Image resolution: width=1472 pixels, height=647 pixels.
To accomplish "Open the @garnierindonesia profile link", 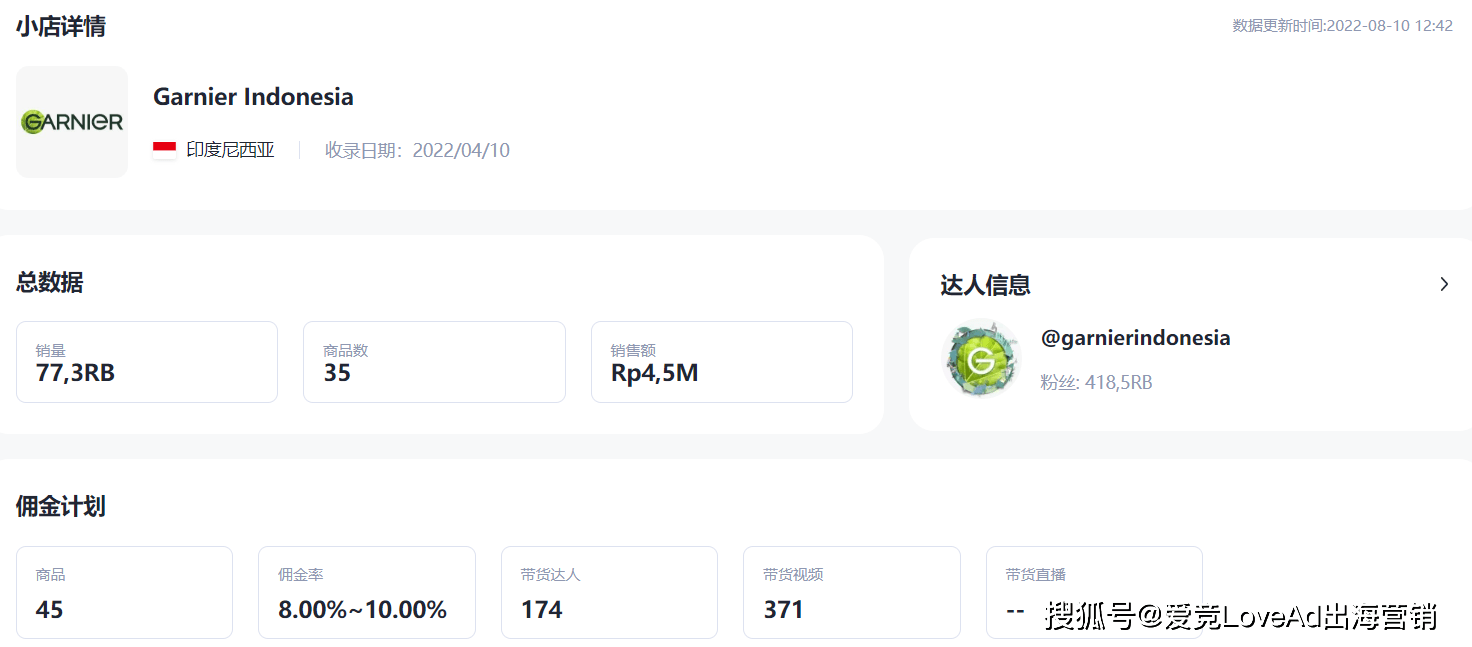I will point(1136,338).
